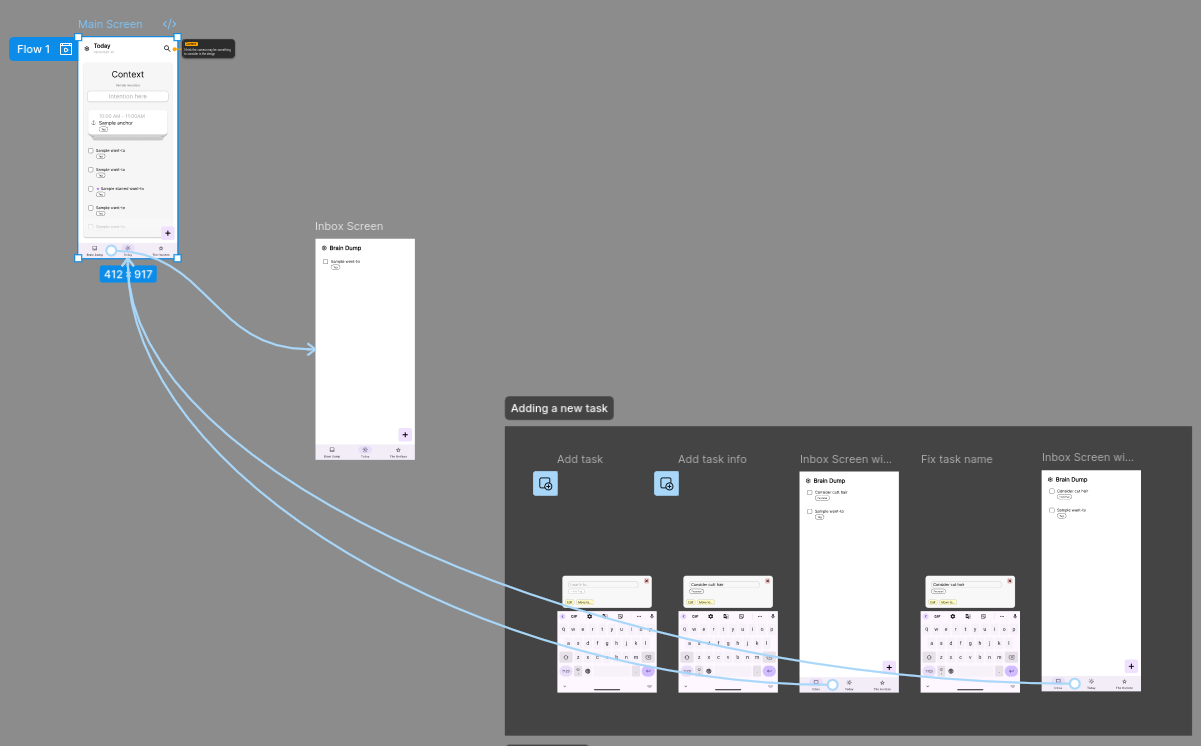Check the first checkbox in the Main Screen list
1201x746 pixels.
click(x=90, y=151)
